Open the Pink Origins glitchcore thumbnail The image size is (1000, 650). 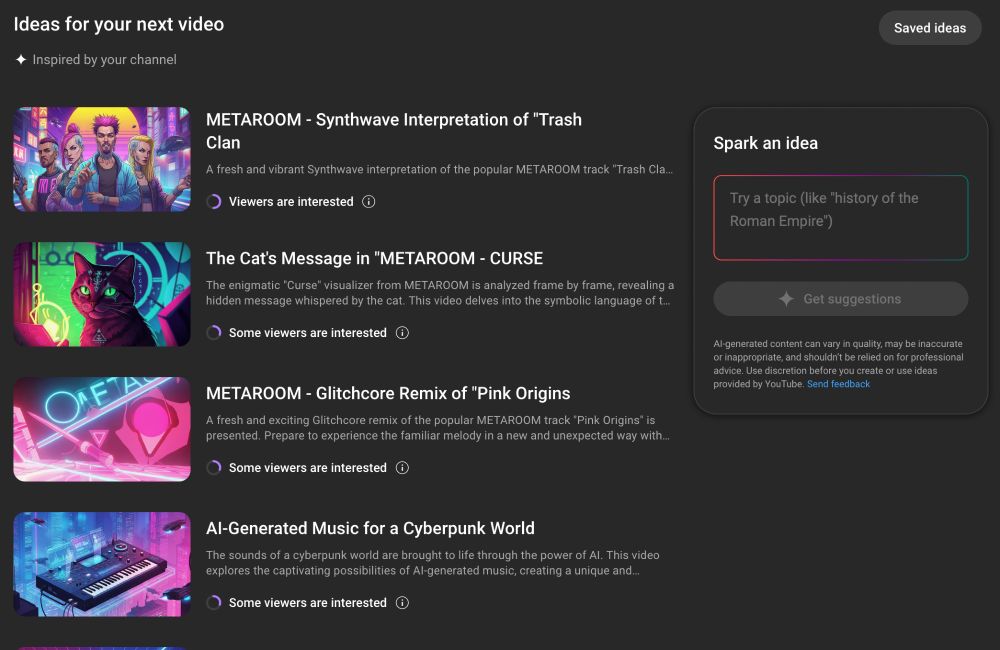(x=102, y=429)
